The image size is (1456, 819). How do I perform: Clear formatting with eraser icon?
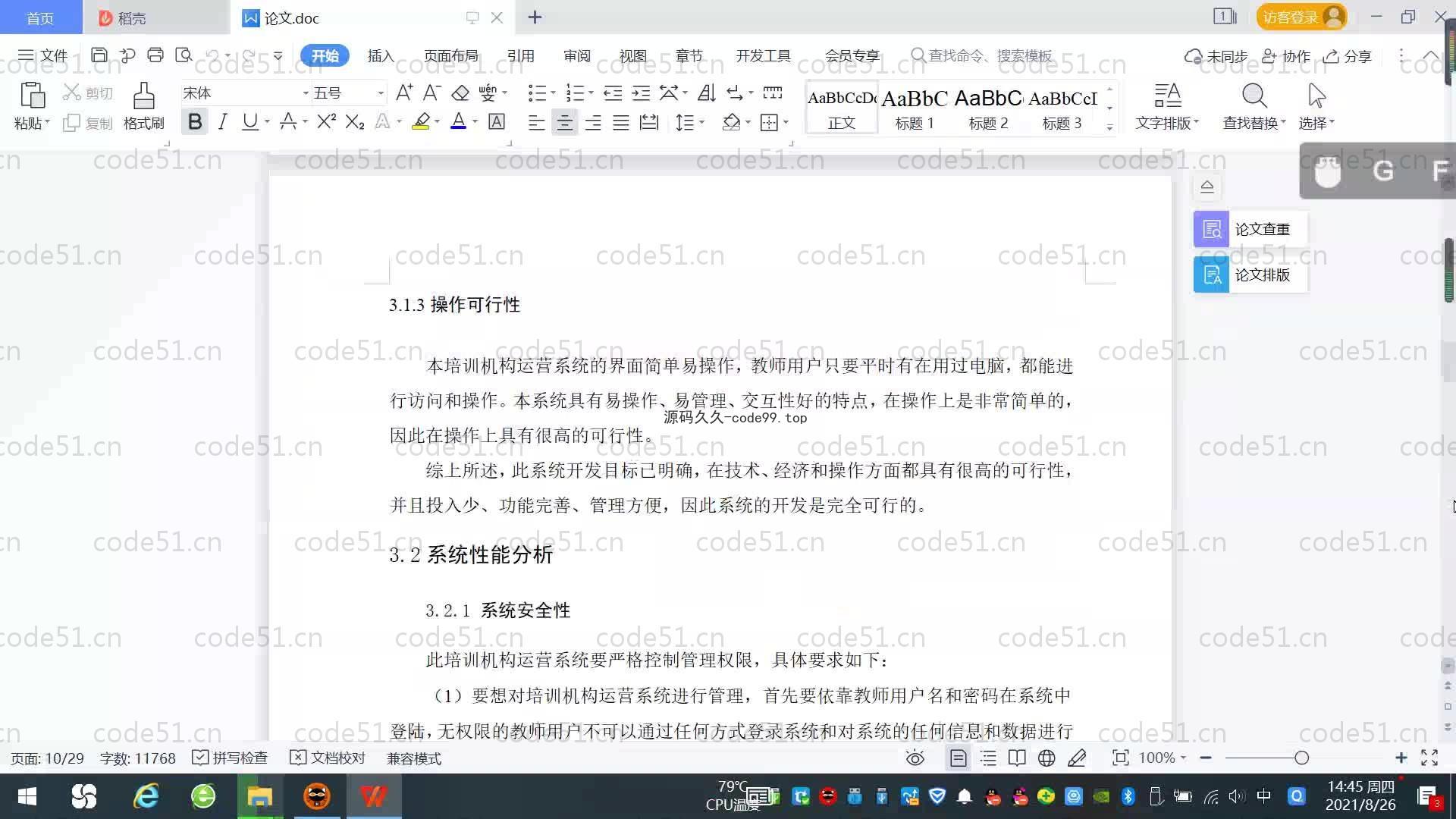460,93
